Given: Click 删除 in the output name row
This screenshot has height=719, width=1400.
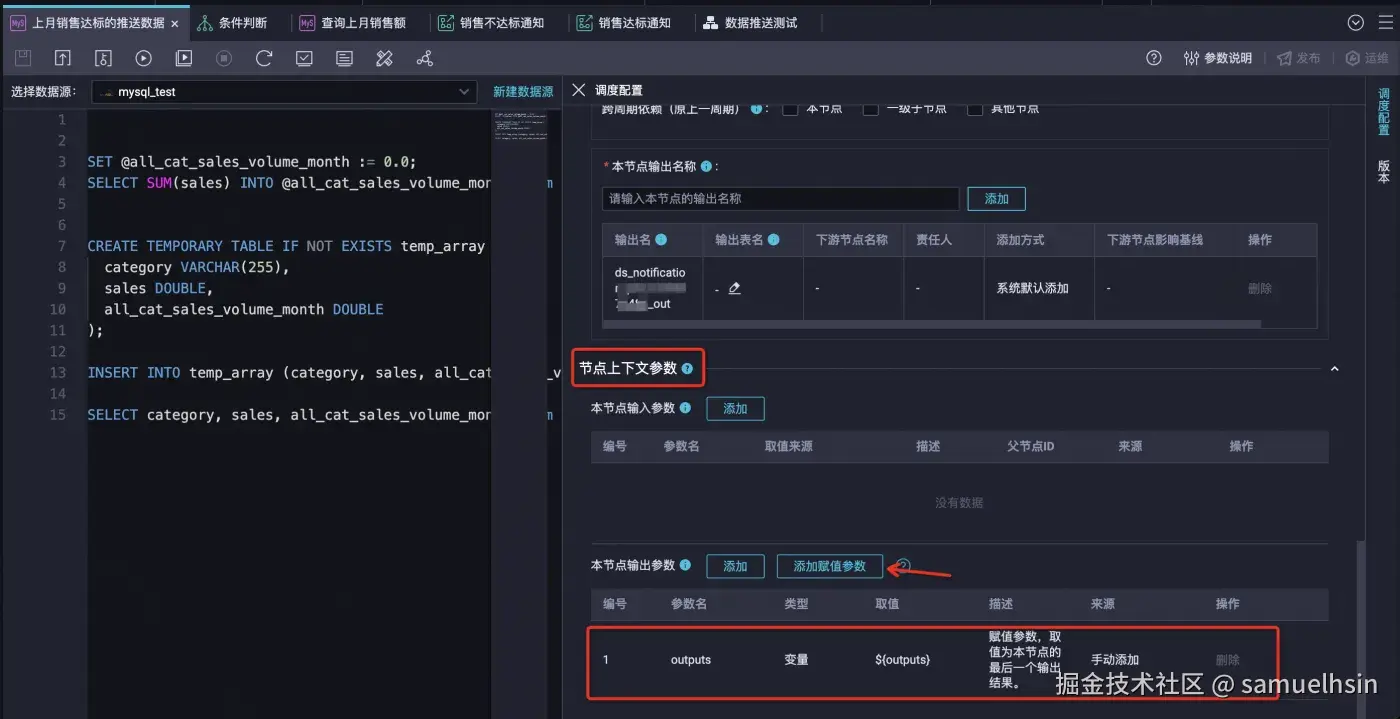Looking at the screenshot, I should click(x=1260, y=288).
